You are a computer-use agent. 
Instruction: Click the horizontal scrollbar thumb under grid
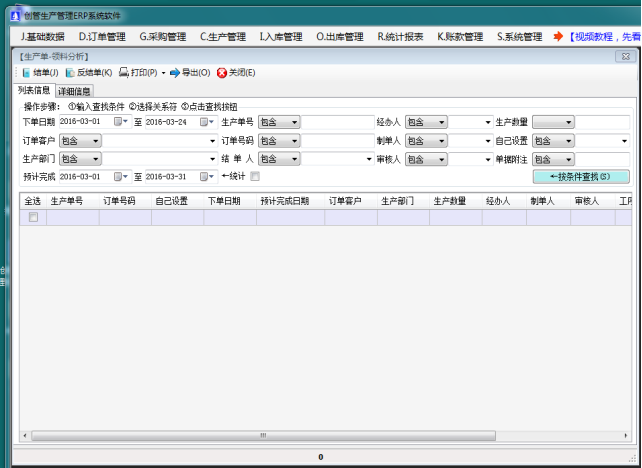262,436
